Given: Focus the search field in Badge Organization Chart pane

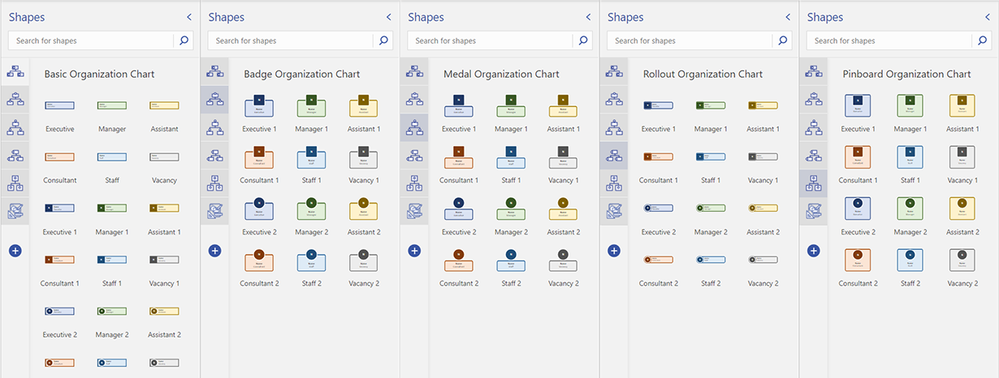Looking at the screenshot, I should [x=290, y=41].
